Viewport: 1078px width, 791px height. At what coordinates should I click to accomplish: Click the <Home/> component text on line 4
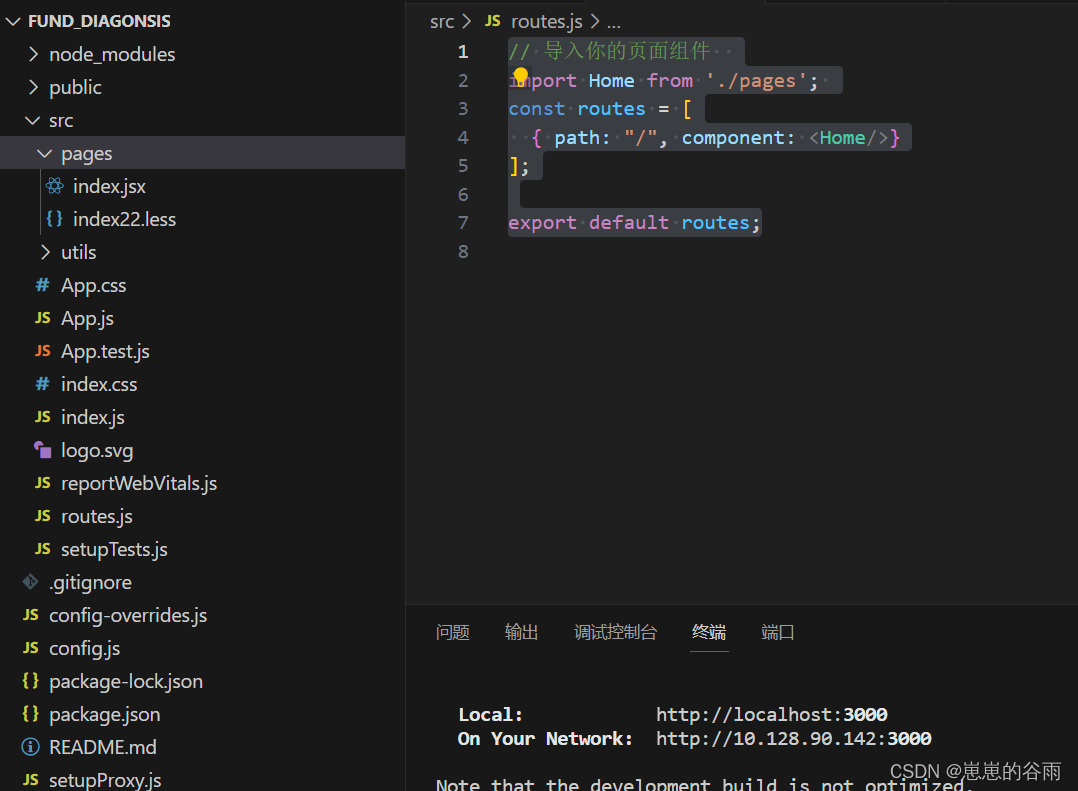848,137
